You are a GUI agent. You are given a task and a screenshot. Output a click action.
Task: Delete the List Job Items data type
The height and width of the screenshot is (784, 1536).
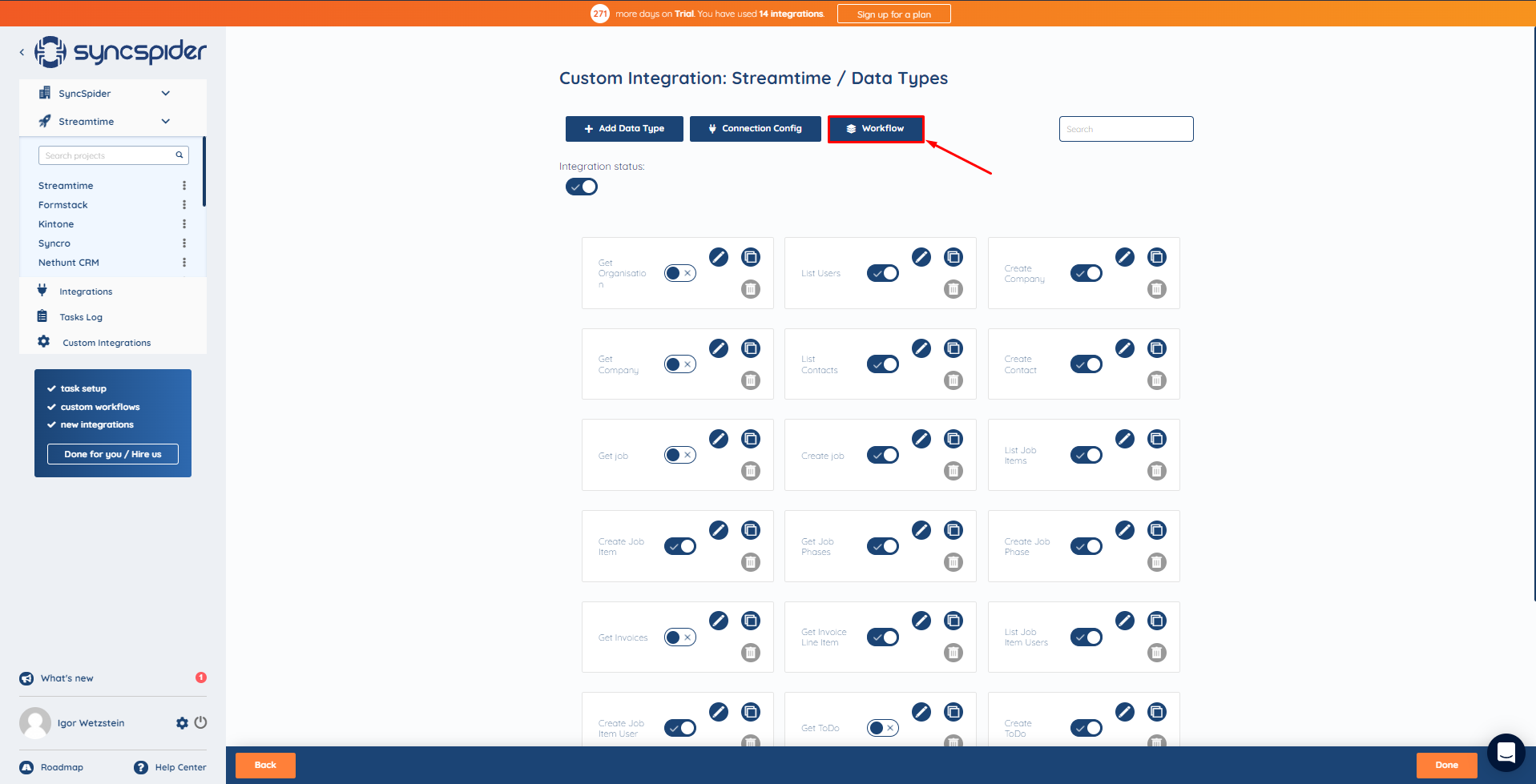click(x=1157, y=471)
